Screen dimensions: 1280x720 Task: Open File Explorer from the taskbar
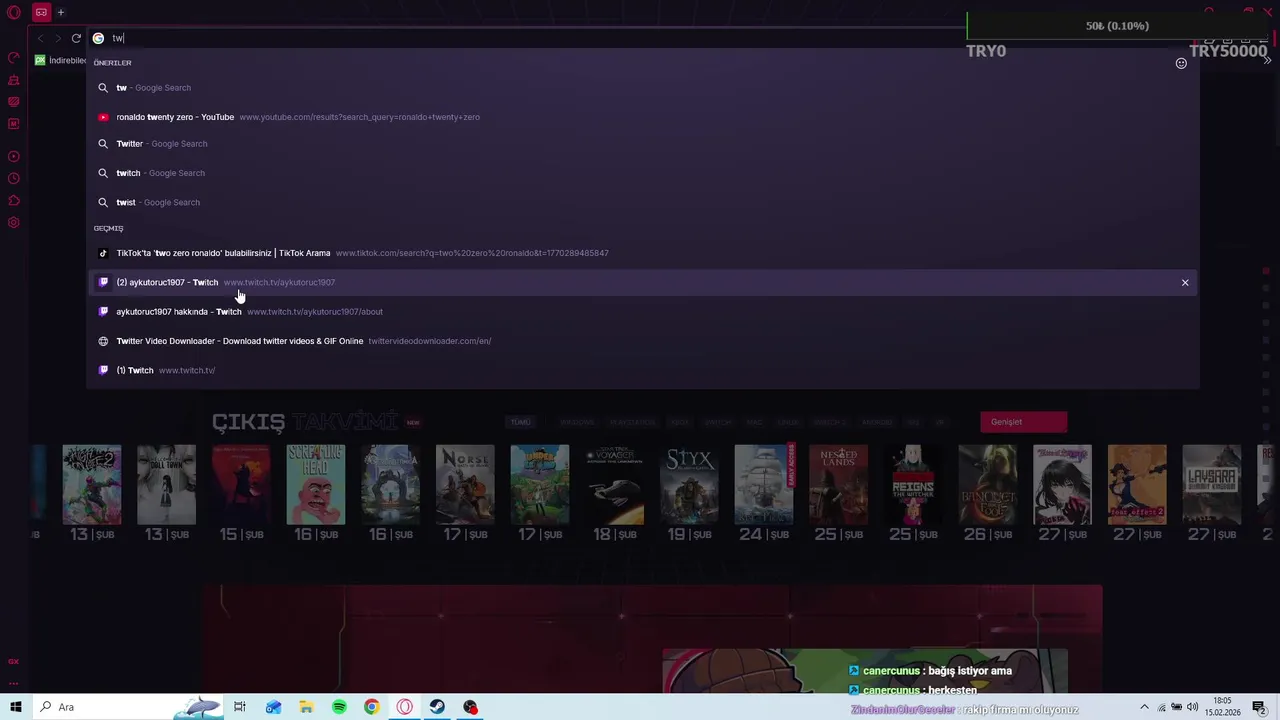pos(306,707)
